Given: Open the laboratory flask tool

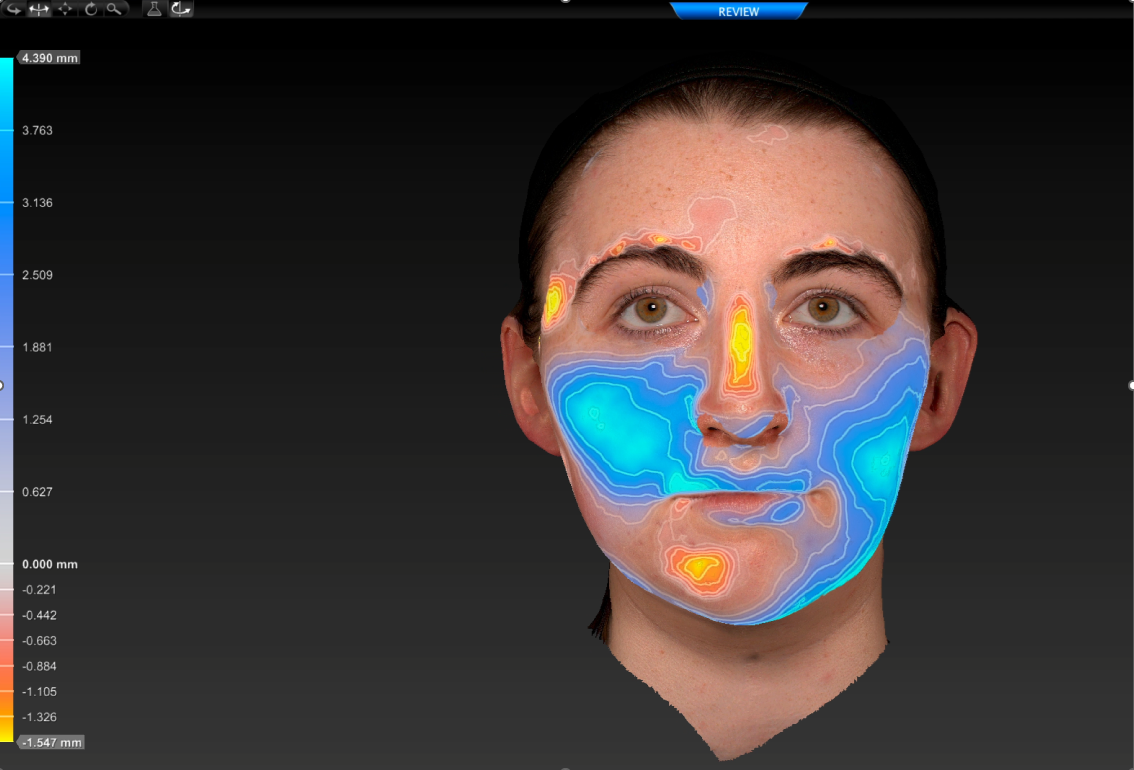Looking at the screenshot, I should coord(154,9).
